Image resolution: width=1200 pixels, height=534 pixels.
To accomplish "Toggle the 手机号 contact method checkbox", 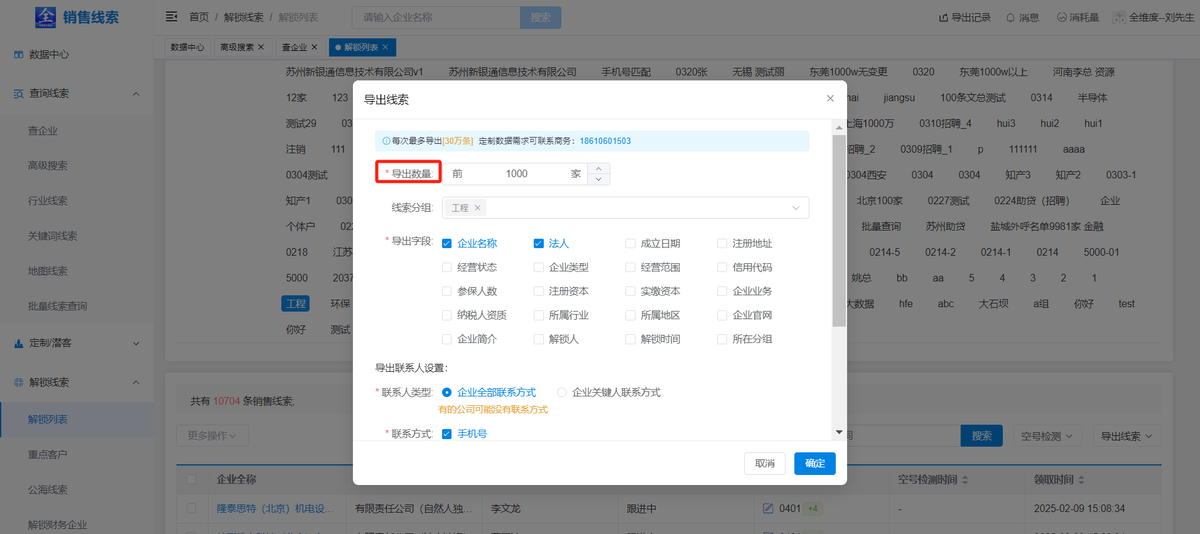I will [x=447, y=433].
